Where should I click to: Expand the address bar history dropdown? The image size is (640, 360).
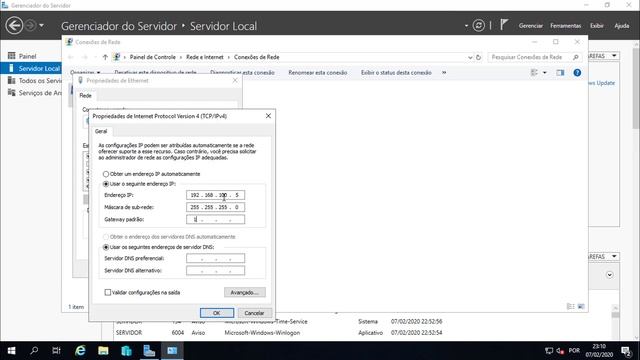point(470,58)
